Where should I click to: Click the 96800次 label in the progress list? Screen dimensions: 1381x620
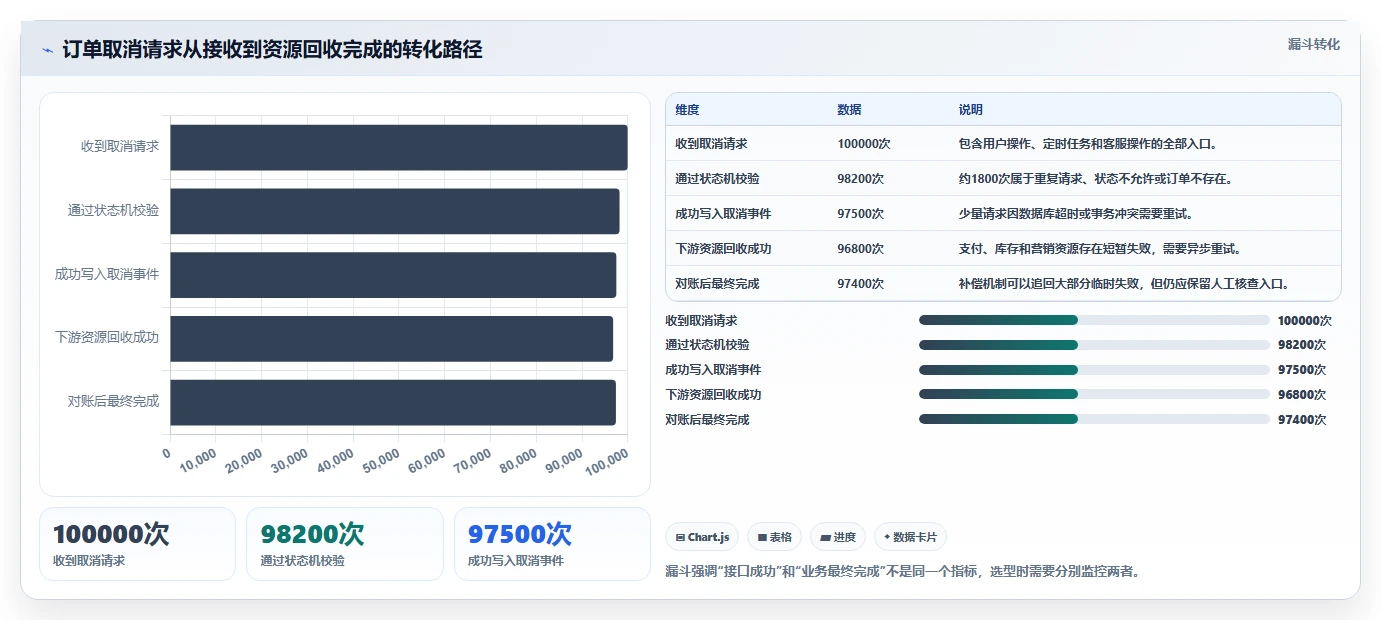pos(1302,395)
